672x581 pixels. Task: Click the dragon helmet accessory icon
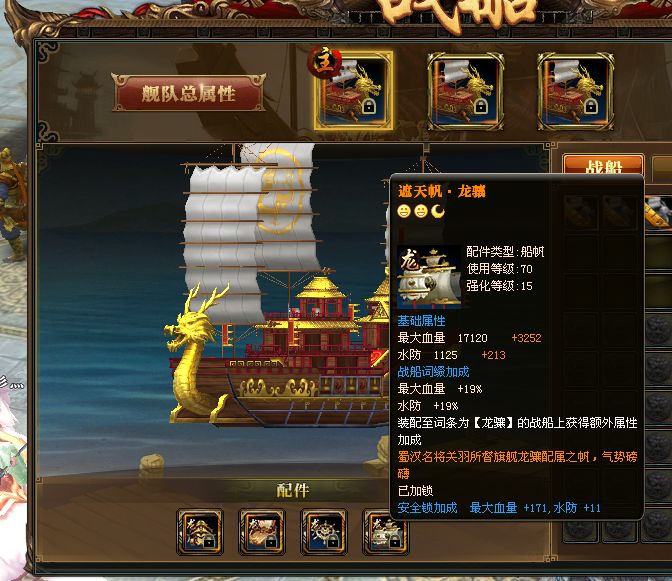pos(200,532)
